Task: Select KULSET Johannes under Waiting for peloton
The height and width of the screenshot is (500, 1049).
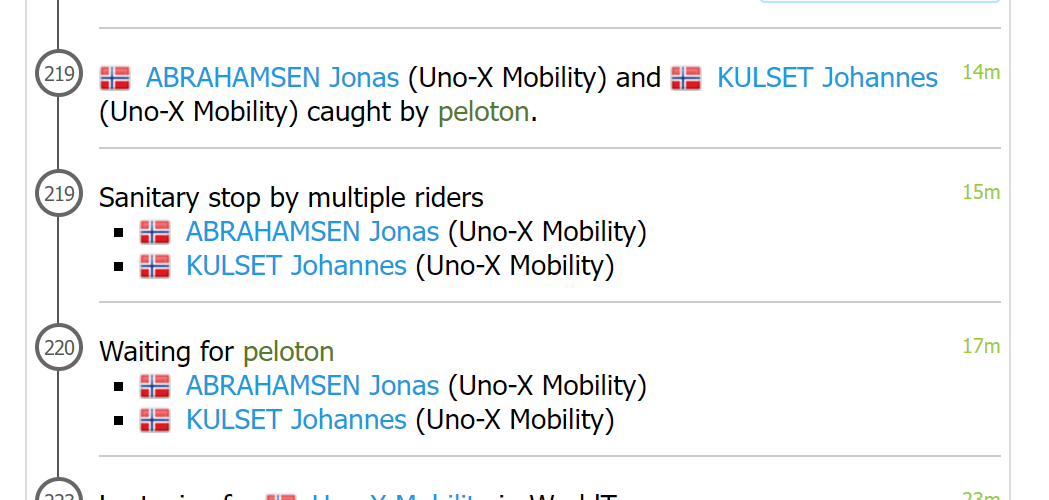Action: point(296,420)
